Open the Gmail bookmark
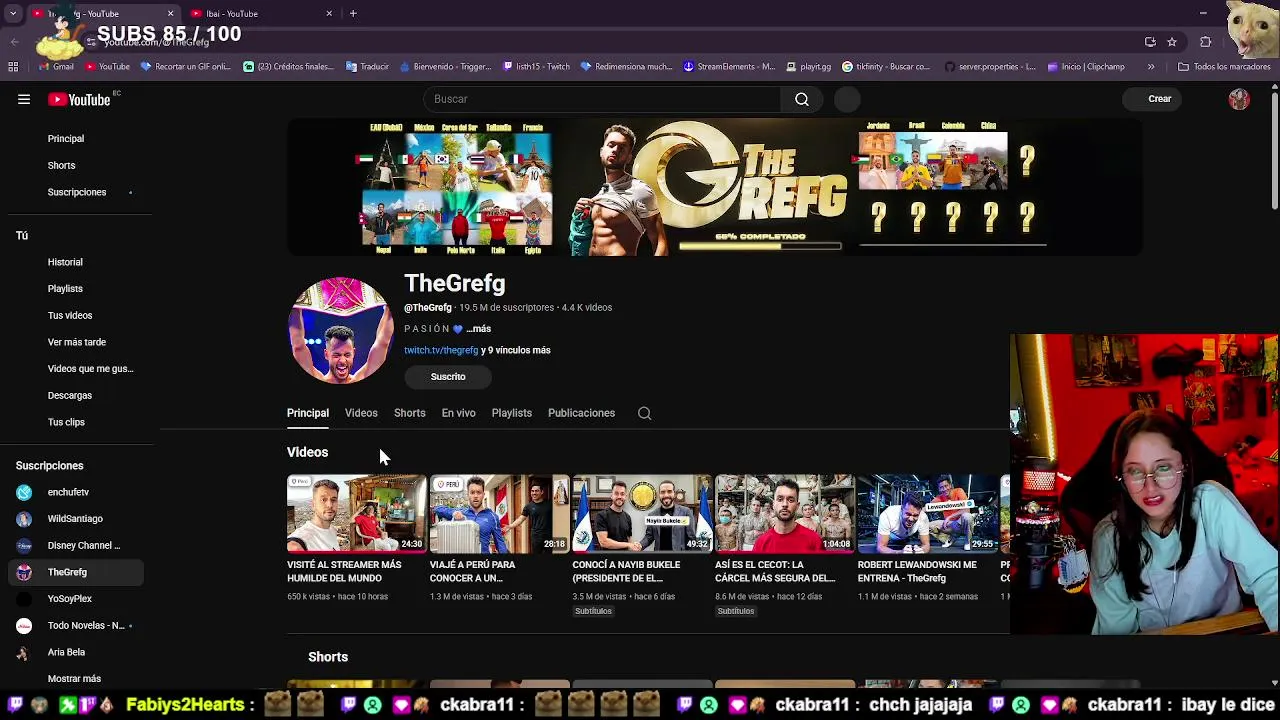This screenshot has height=720, width=1280. (x=56, y=67)
